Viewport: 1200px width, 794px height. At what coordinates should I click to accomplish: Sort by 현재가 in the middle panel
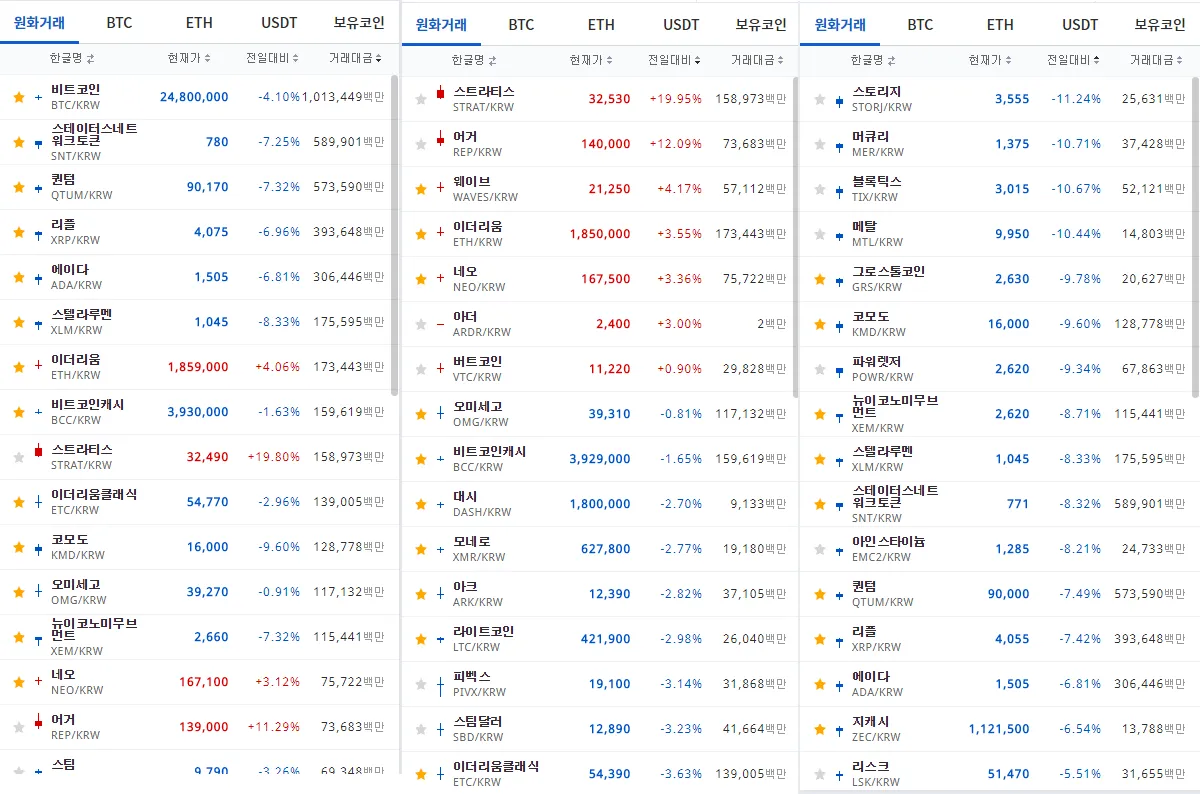tap(591, 61)
